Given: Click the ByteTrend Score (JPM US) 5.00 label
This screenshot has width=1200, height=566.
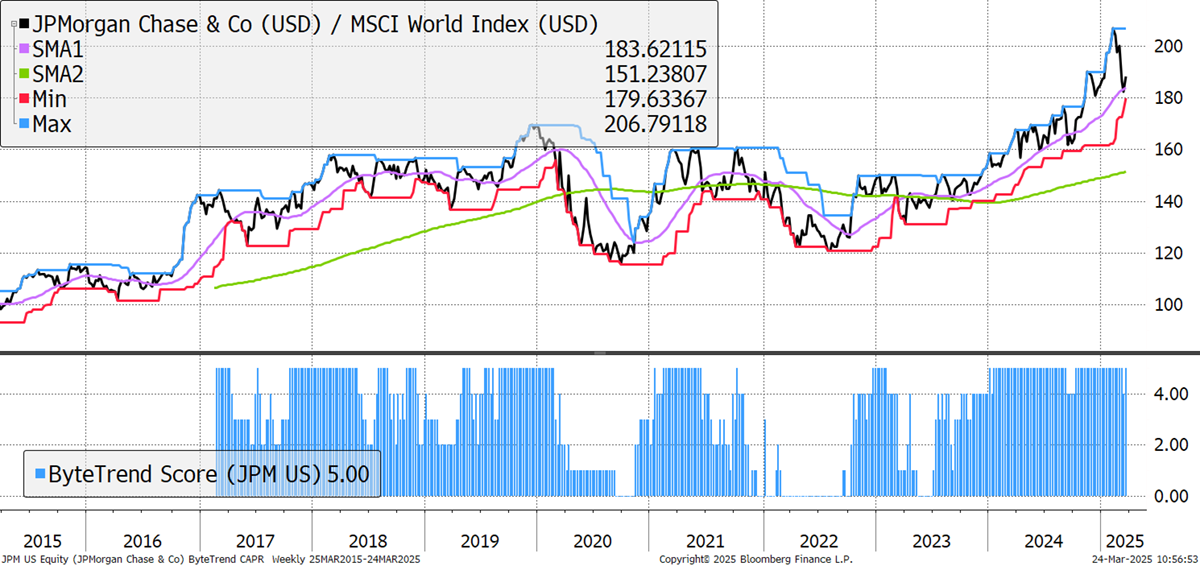Looking at the screenshot, I should (209, 473).
